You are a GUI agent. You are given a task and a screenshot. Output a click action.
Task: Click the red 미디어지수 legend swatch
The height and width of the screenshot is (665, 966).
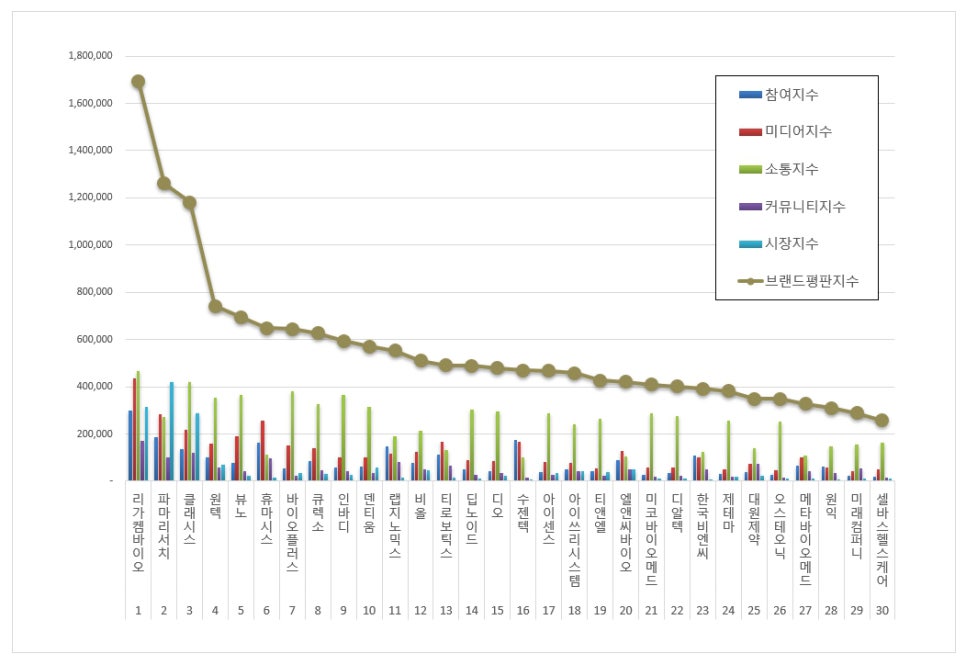pyautogui.click(x=750, y=132)
